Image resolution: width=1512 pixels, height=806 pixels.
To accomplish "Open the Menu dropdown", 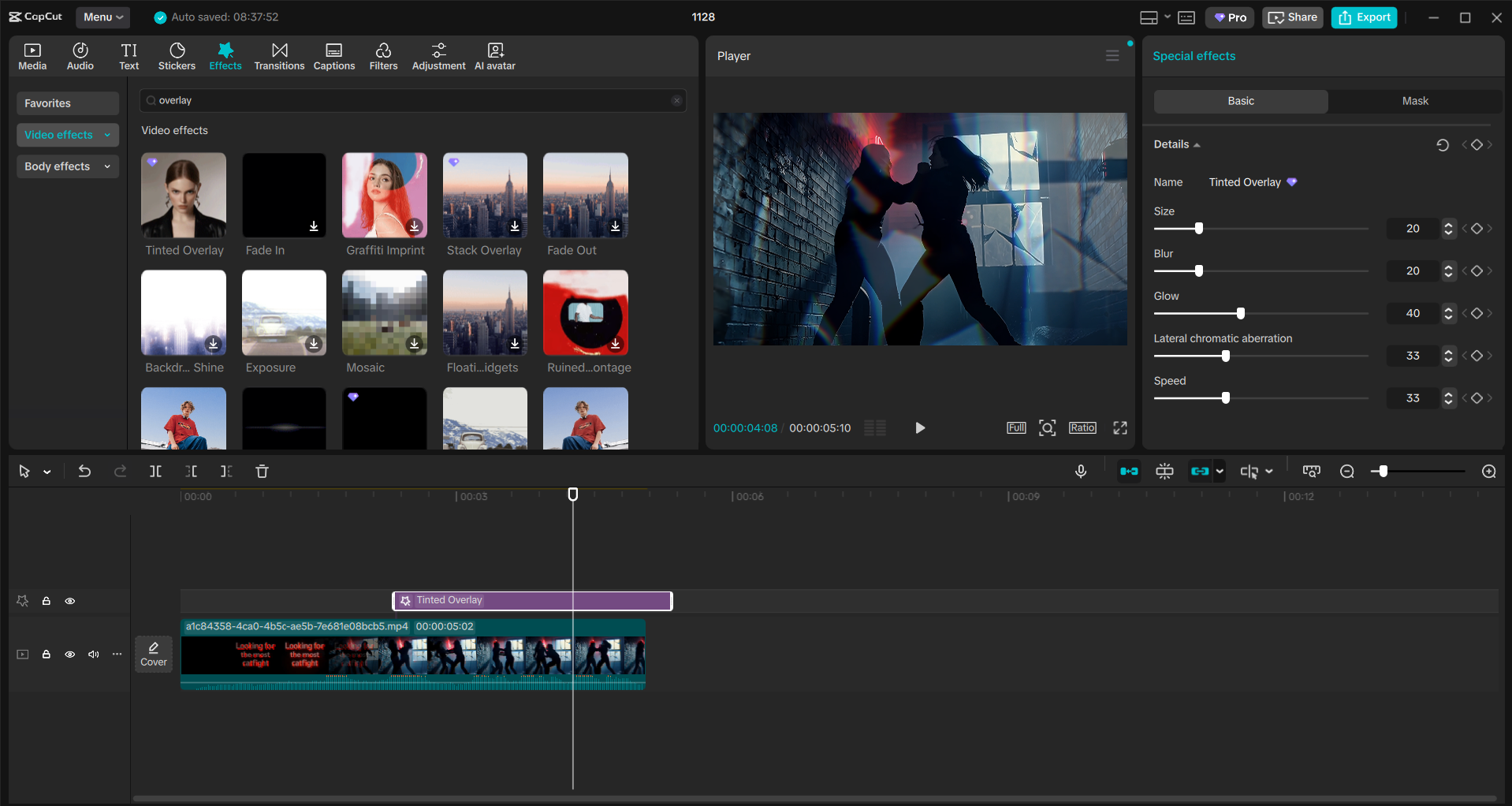I will pyautogui.click(x=102, y=17).
